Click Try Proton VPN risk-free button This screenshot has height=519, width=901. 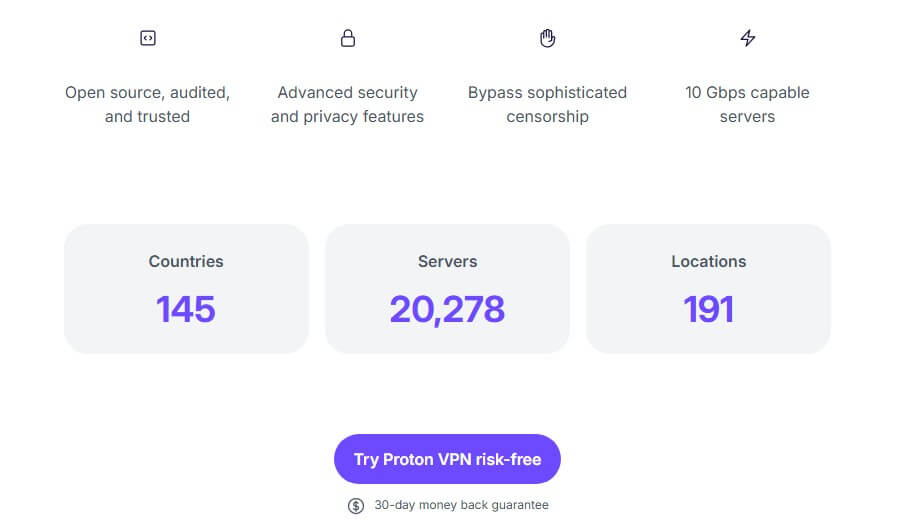(447, 459)
